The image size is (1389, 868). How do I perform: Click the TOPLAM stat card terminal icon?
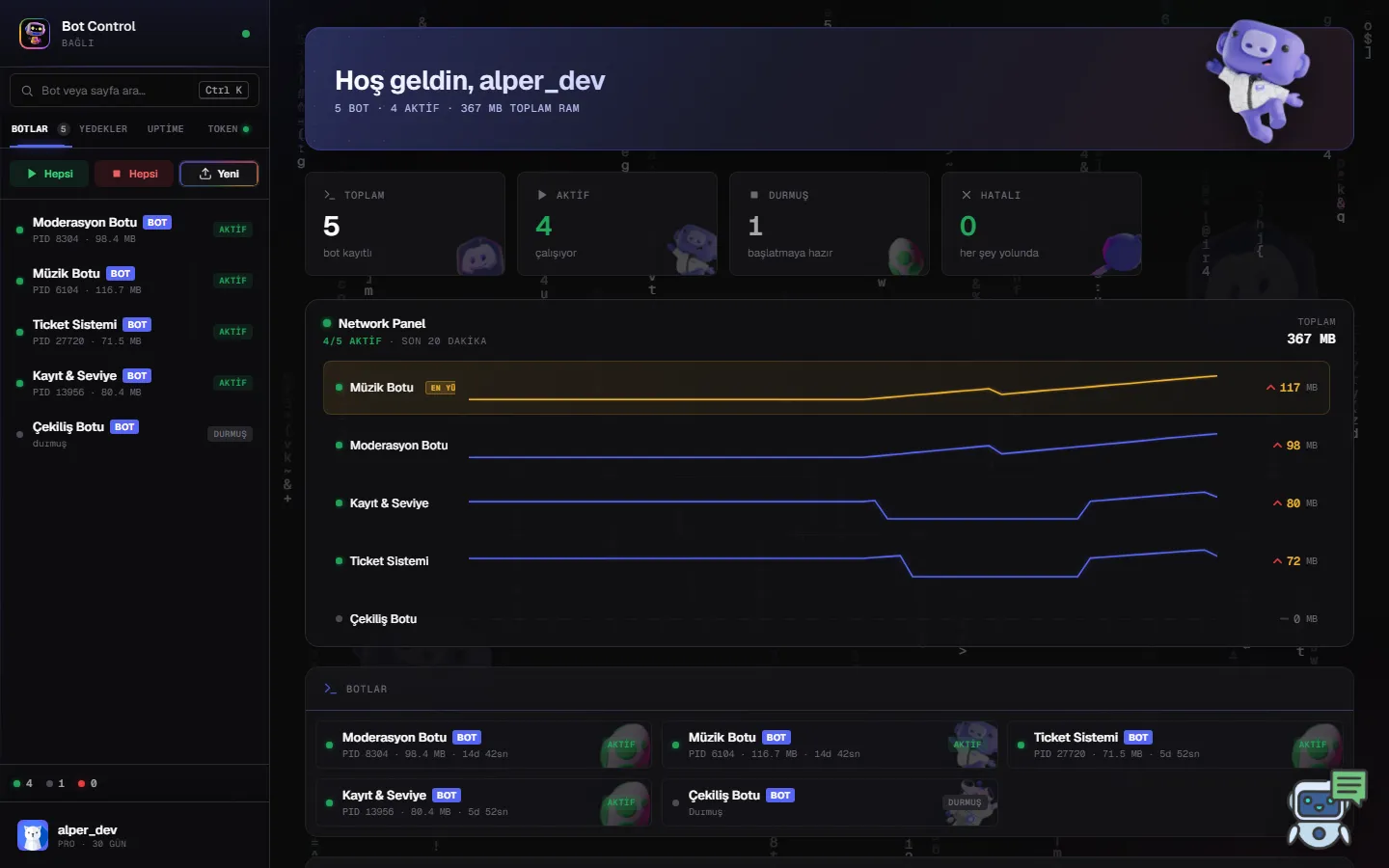point(330,195)
